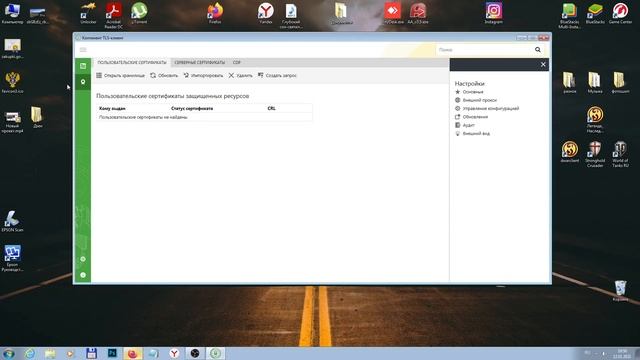This screenshot has height=360, width=640.
Task: Click the CRL column header
Action: tap(271, 109)
